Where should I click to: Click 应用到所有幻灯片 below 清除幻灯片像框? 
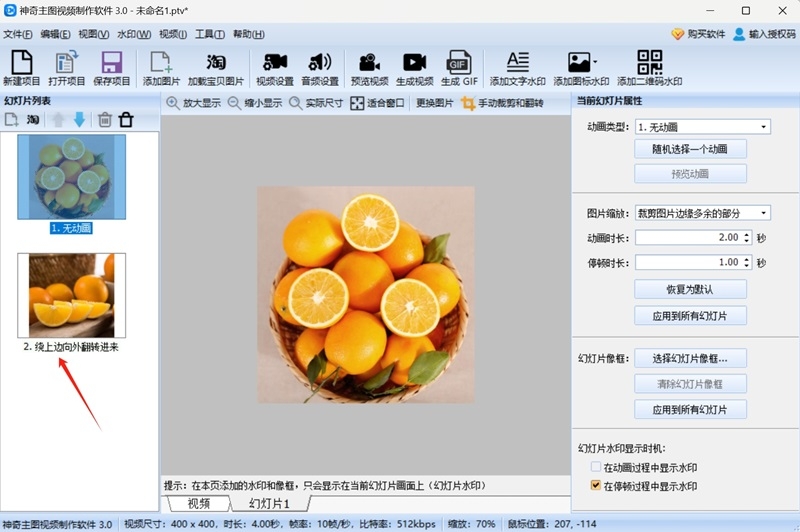(690, 410)
